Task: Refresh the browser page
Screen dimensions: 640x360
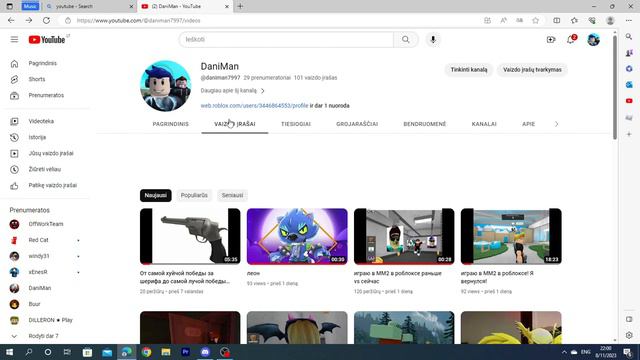Action: [47, 20]
